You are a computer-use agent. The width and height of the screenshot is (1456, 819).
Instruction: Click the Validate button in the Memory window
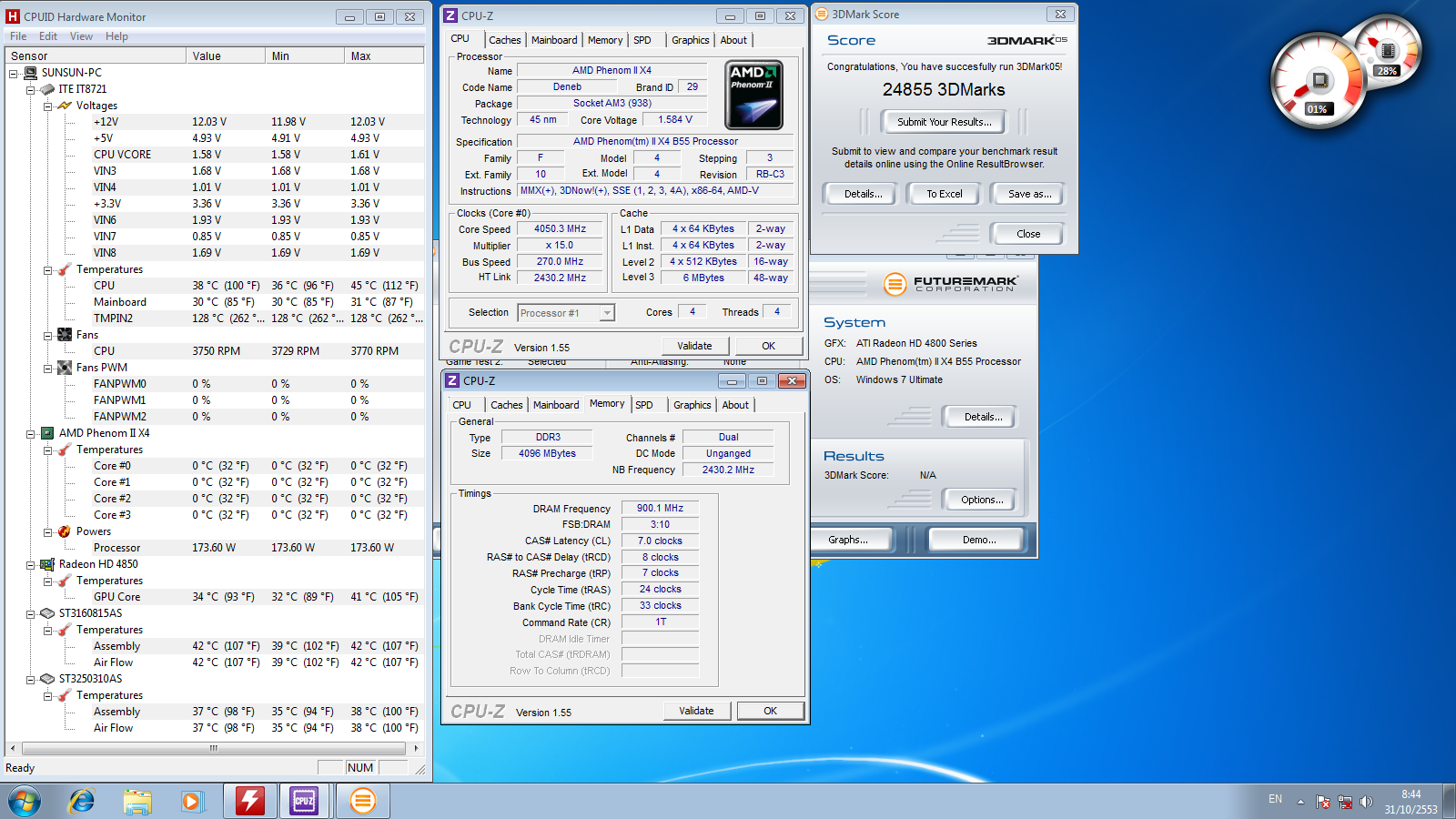click(696, 711)
